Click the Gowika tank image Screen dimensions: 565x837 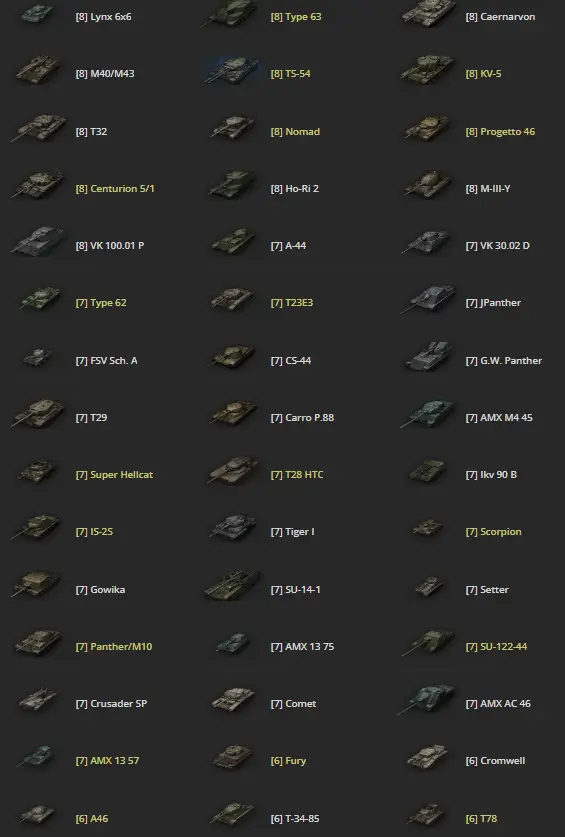[36, 585]
